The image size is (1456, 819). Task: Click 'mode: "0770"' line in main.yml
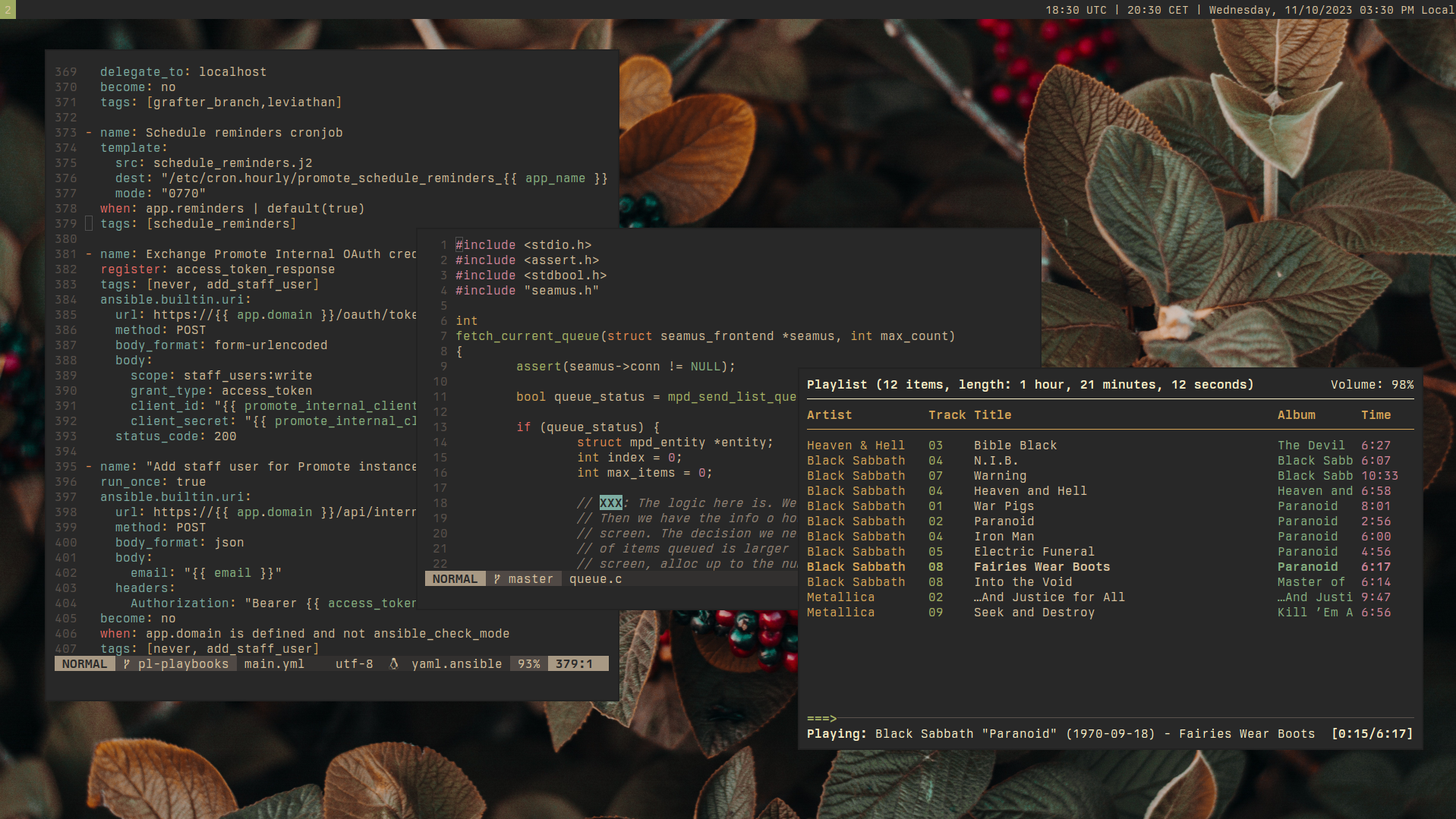pos(160,194)
